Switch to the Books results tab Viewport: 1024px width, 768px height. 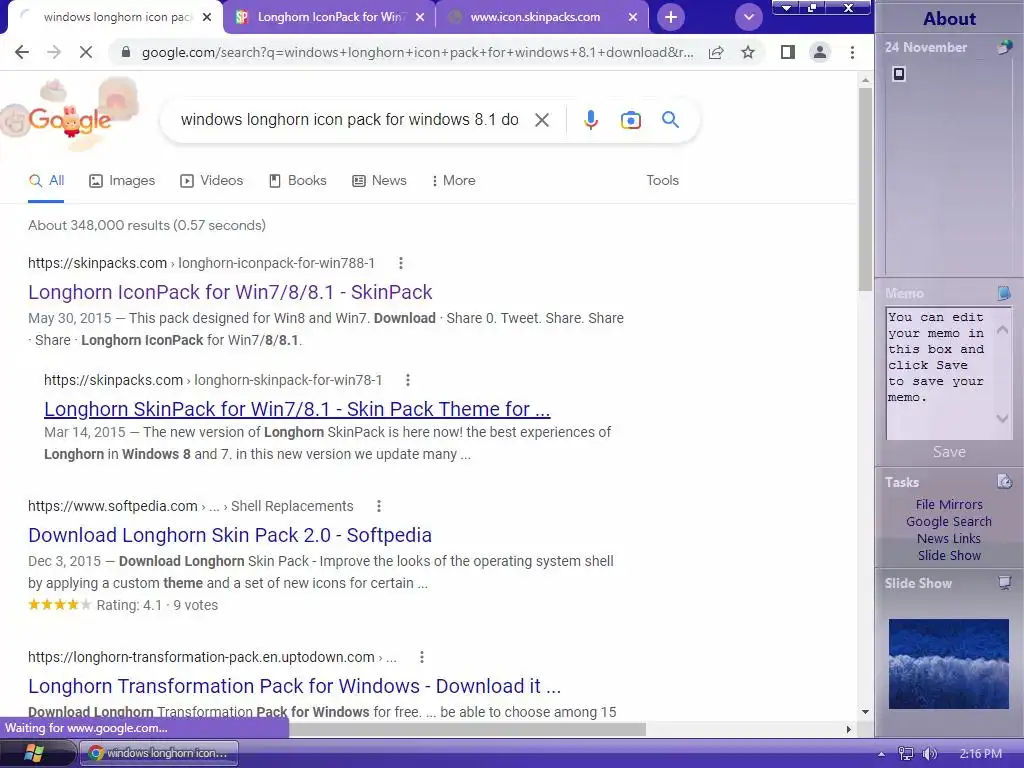point(298,181)
